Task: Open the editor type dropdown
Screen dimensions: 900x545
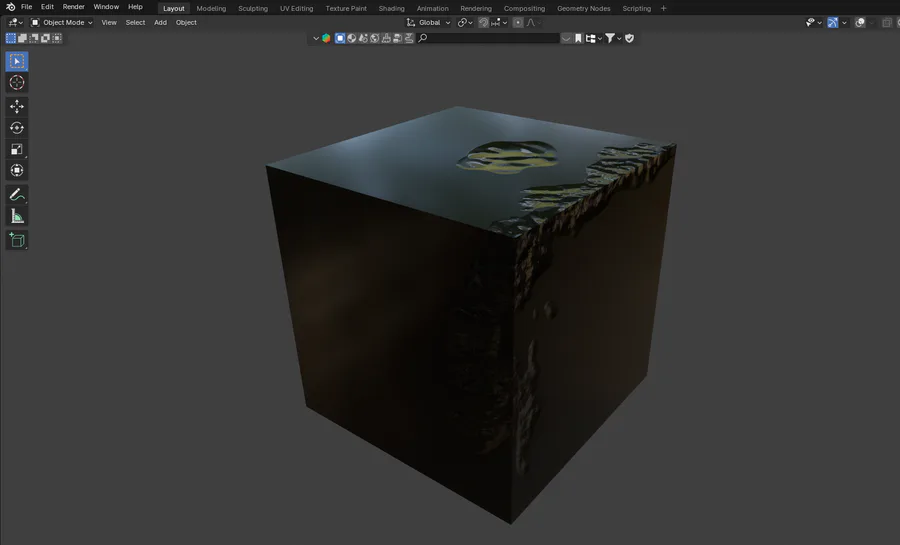Action: [15, 22]
